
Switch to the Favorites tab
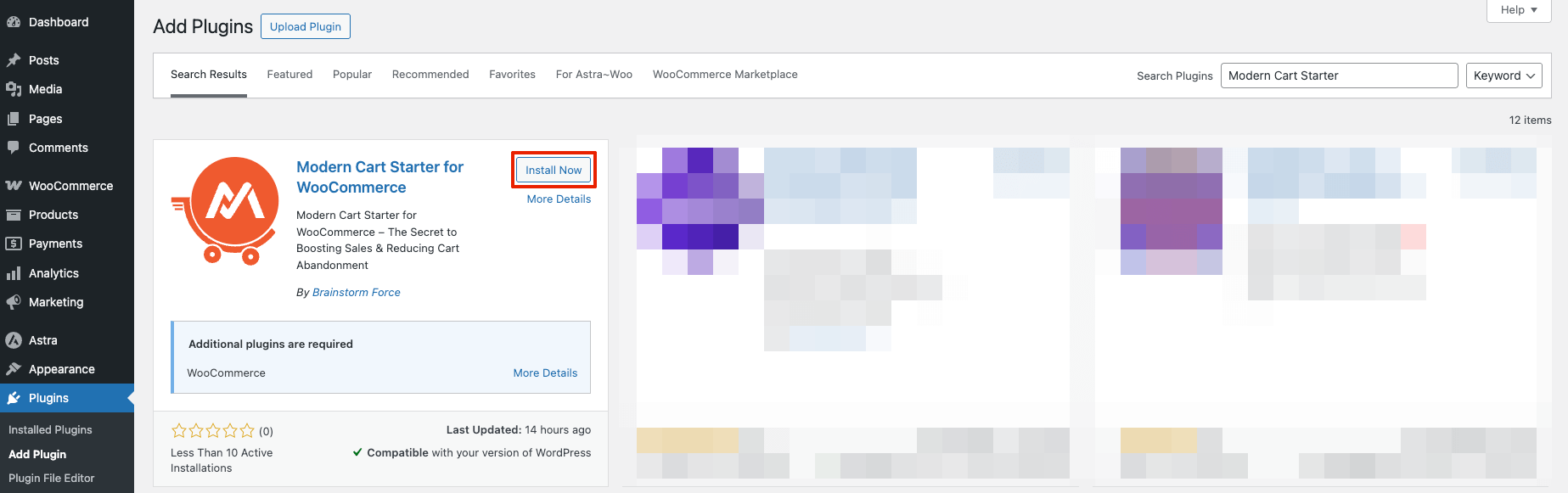click(x=512, y=75)
